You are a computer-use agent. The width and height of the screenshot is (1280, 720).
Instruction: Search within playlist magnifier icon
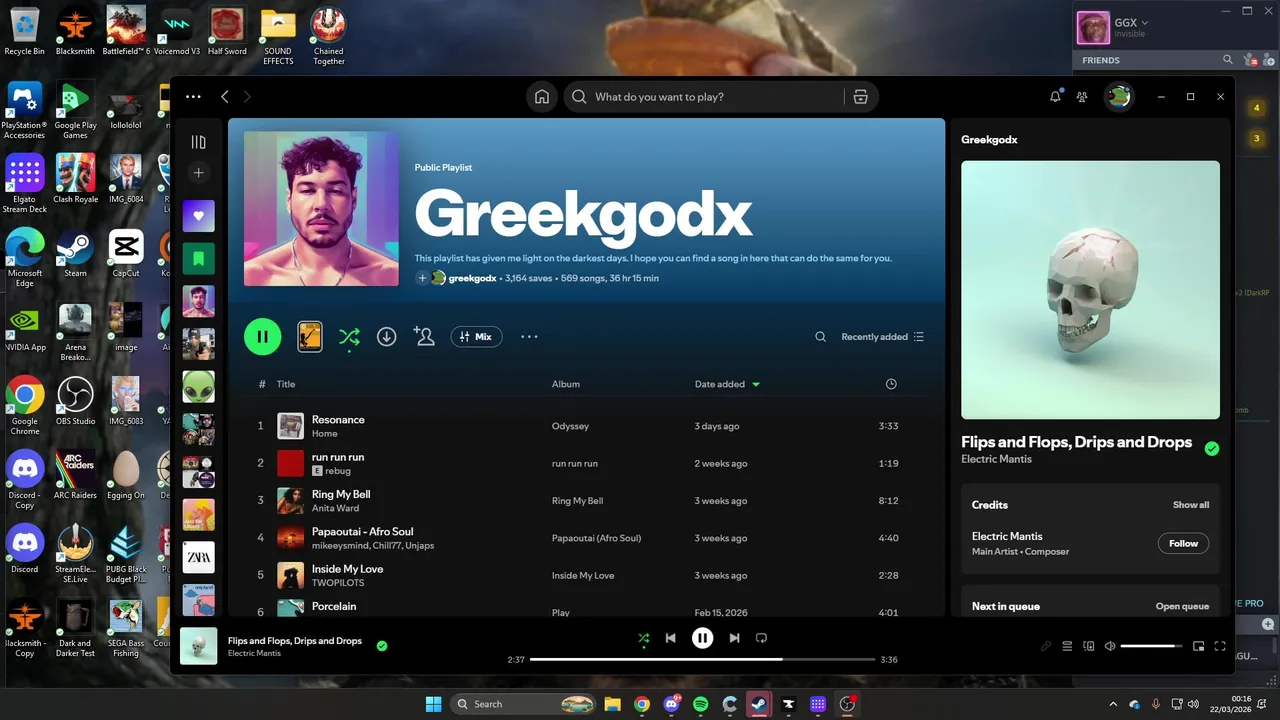(820, 337)
